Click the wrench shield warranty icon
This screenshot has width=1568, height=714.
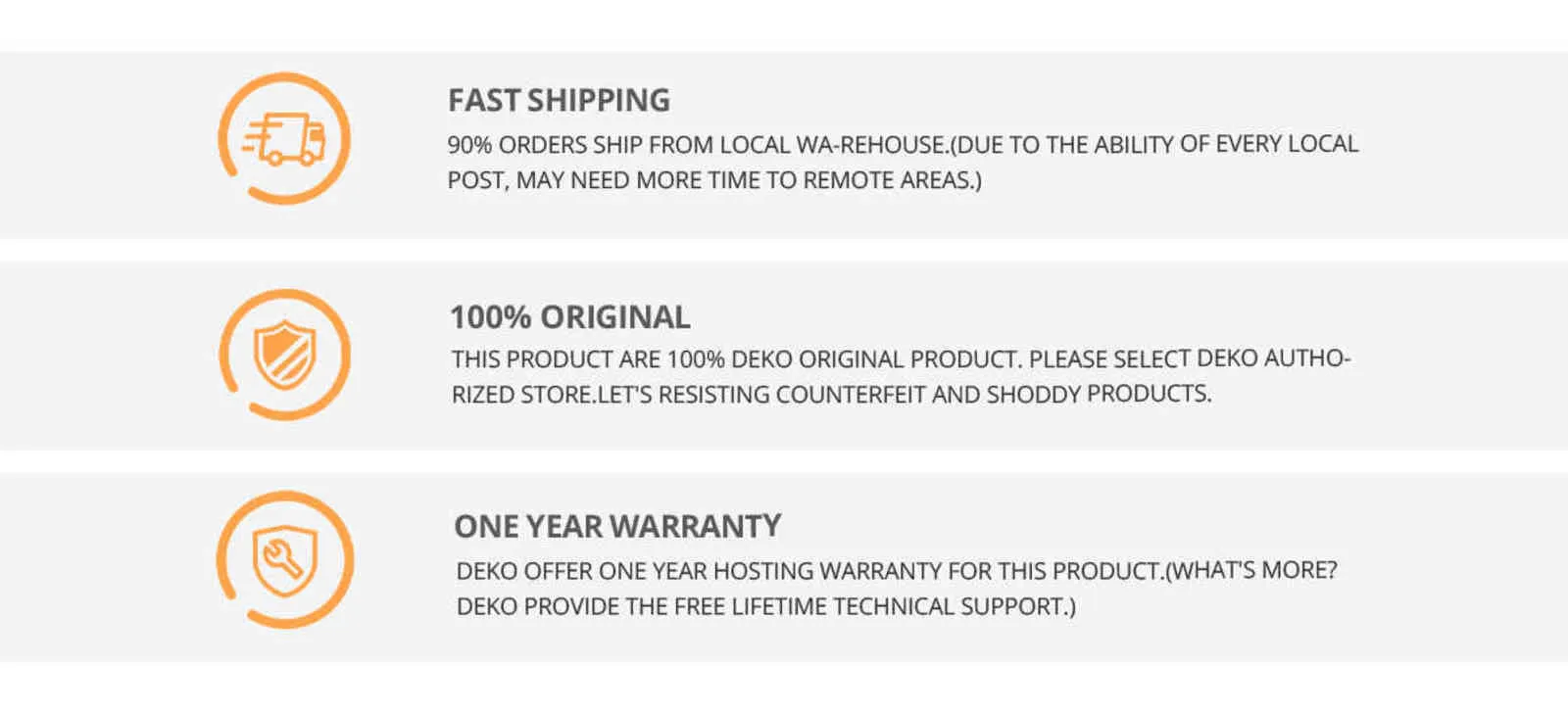(x=284, y=560)
